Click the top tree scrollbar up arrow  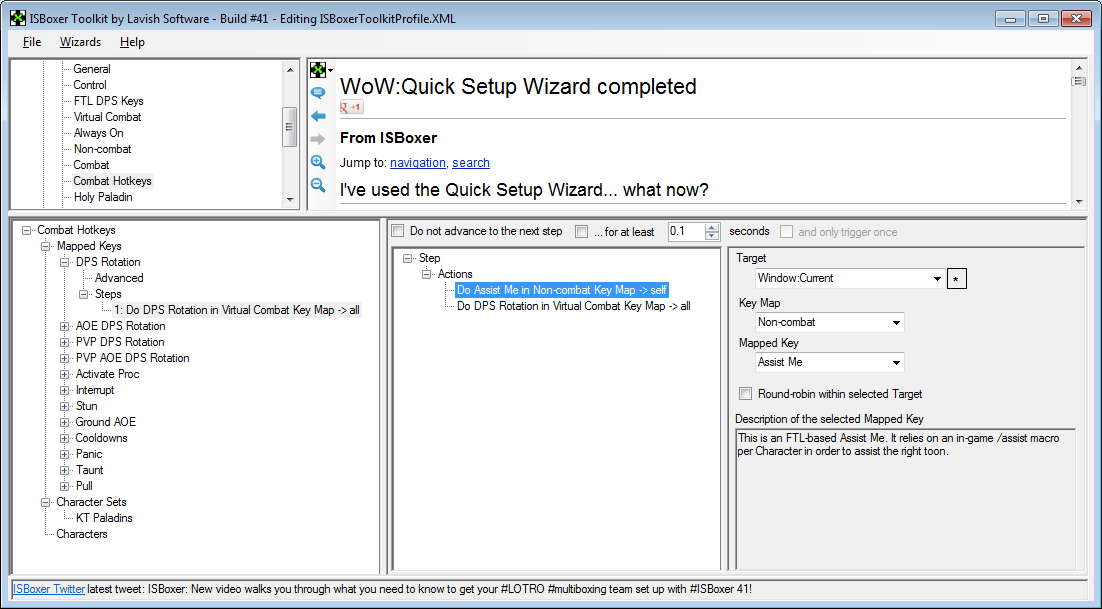coord(290,69)
